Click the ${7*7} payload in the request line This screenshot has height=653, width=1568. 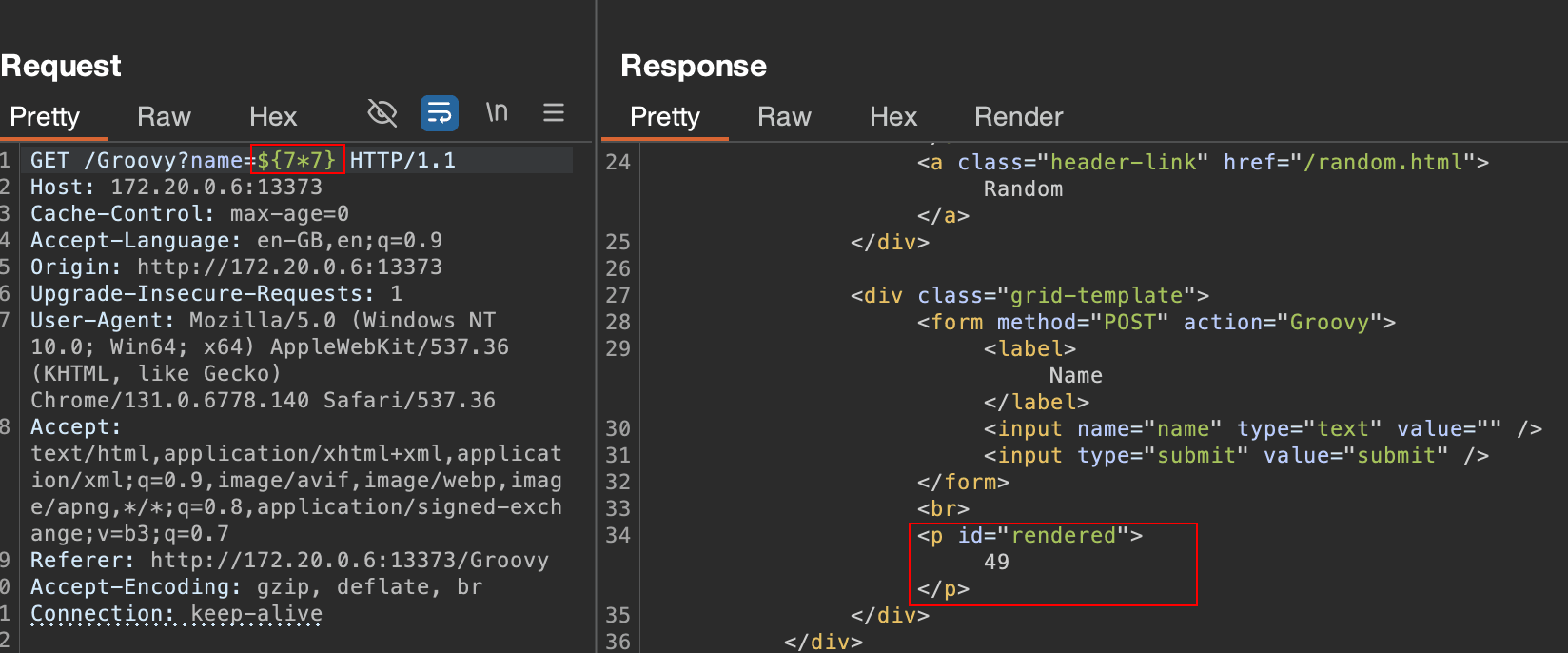(x=297, y=160)
